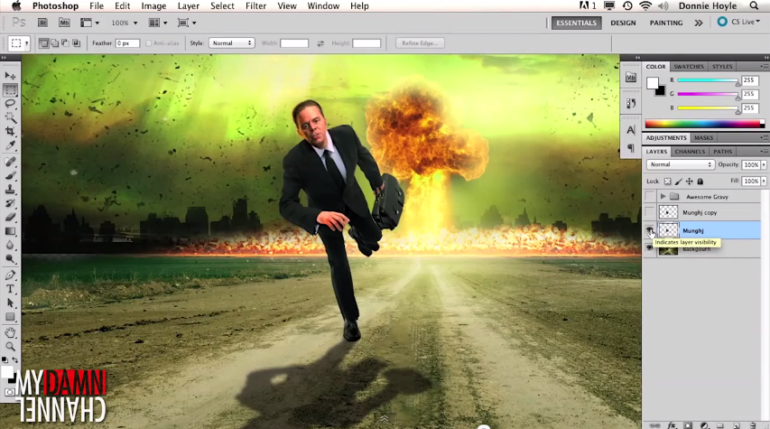Open the Filter menu
The width and height of the screenshot is (770, 429).
[255, 6]
